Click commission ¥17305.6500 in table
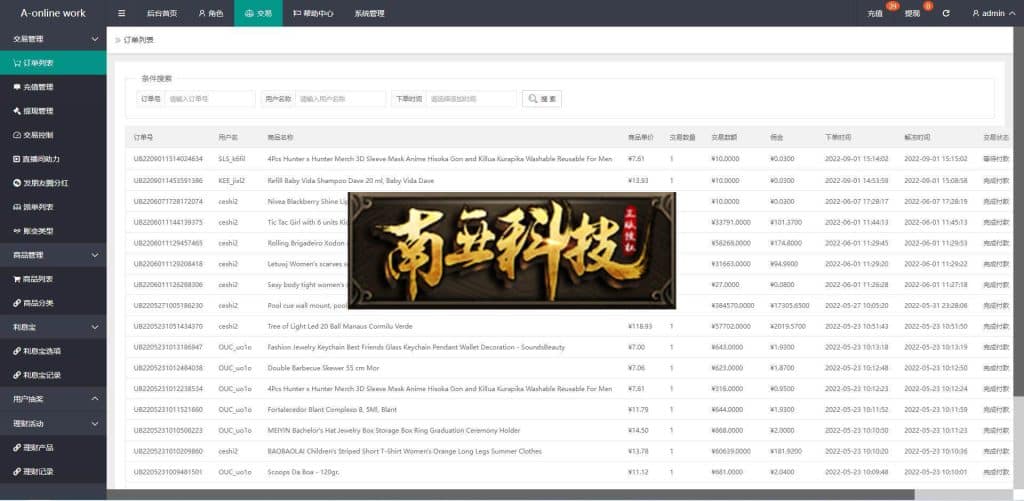This screenshot has height=501, width=1024. click(790, 305)
